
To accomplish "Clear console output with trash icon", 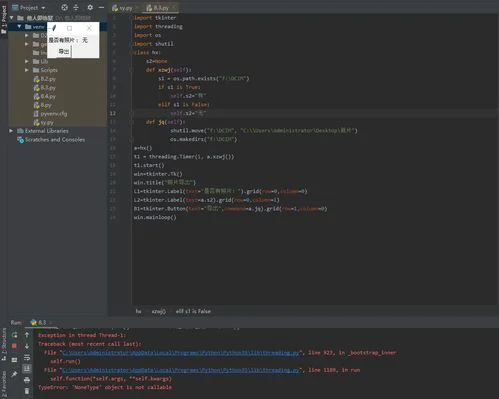I will [27, 391].
